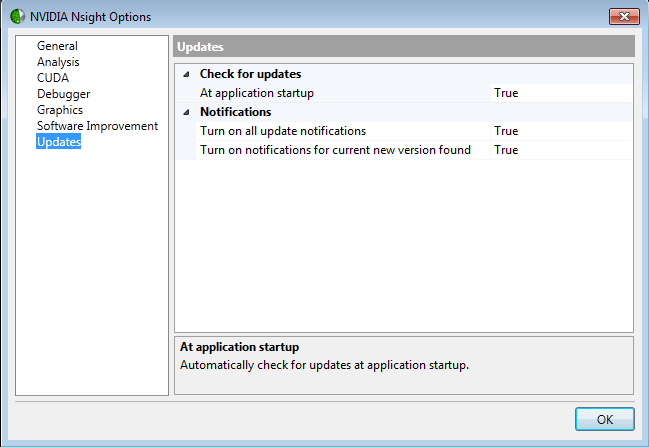The height and width of the screenshot is (447, 649).
Task: Click the Check for updates group header
Action: pos(250,74)
